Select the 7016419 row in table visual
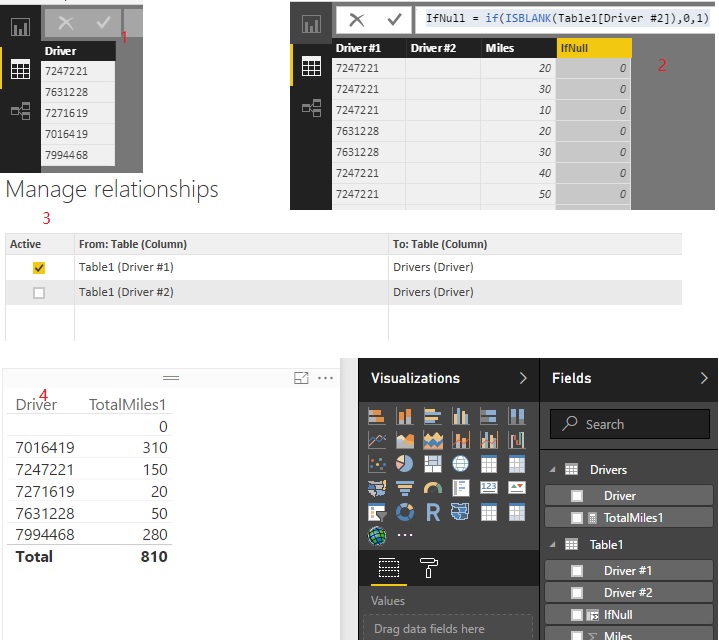Screen dimensions: 719x640 pyautogui.click(x=89, y=447)
